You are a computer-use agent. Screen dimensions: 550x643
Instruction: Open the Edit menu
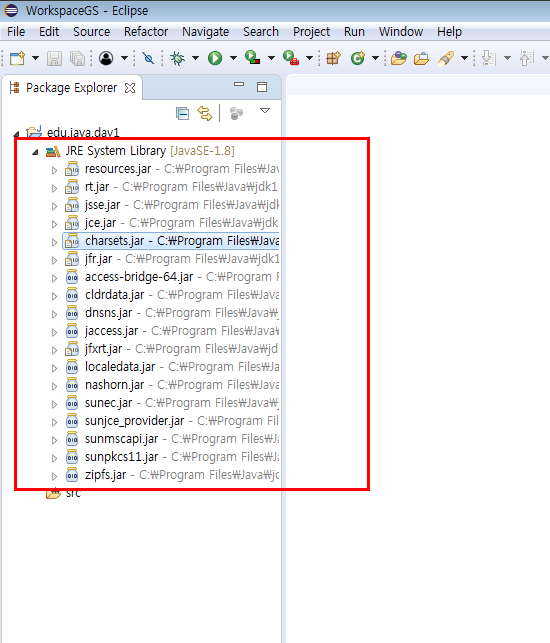click(x=49, y=32)
